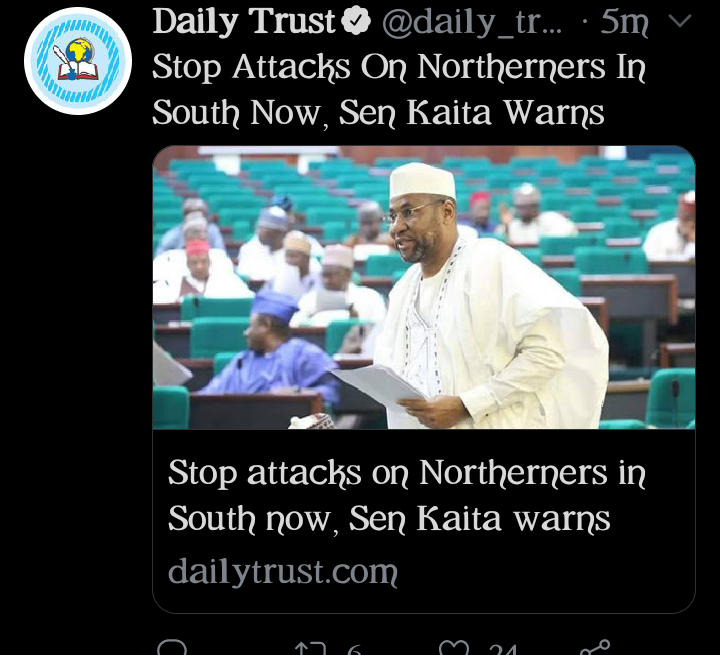
Task: Click the retweet count number 6
Action: (x=354, y=649)
